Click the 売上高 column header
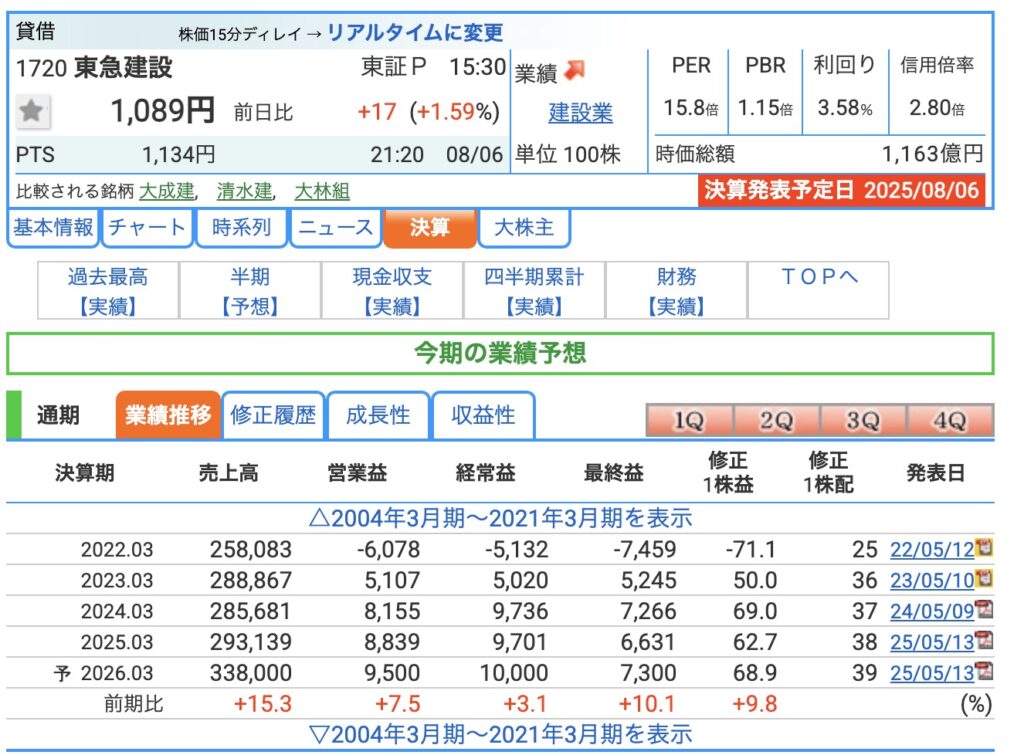The image size is (1024, 755). 229,473
